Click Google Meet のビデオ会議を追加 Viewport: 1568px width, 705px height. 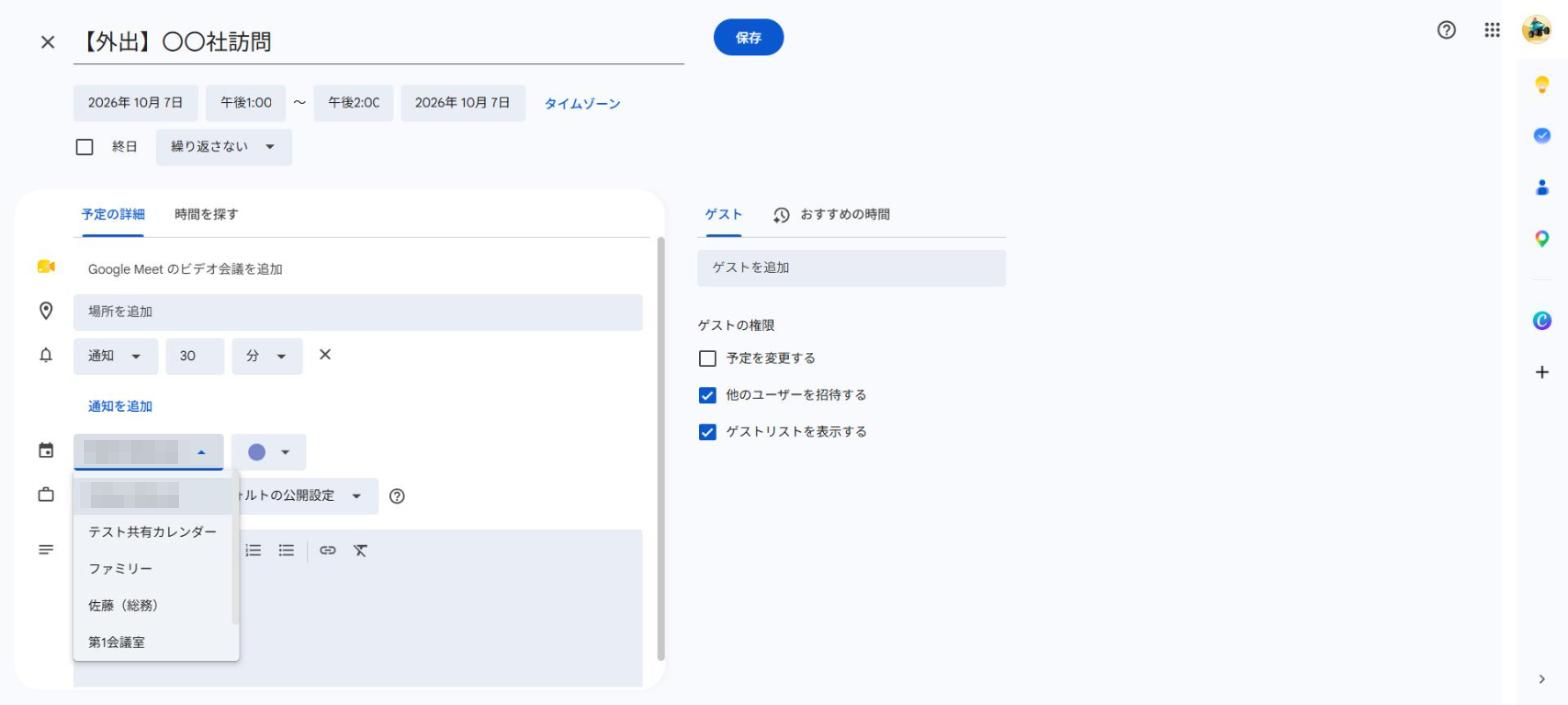click(185, 269)
